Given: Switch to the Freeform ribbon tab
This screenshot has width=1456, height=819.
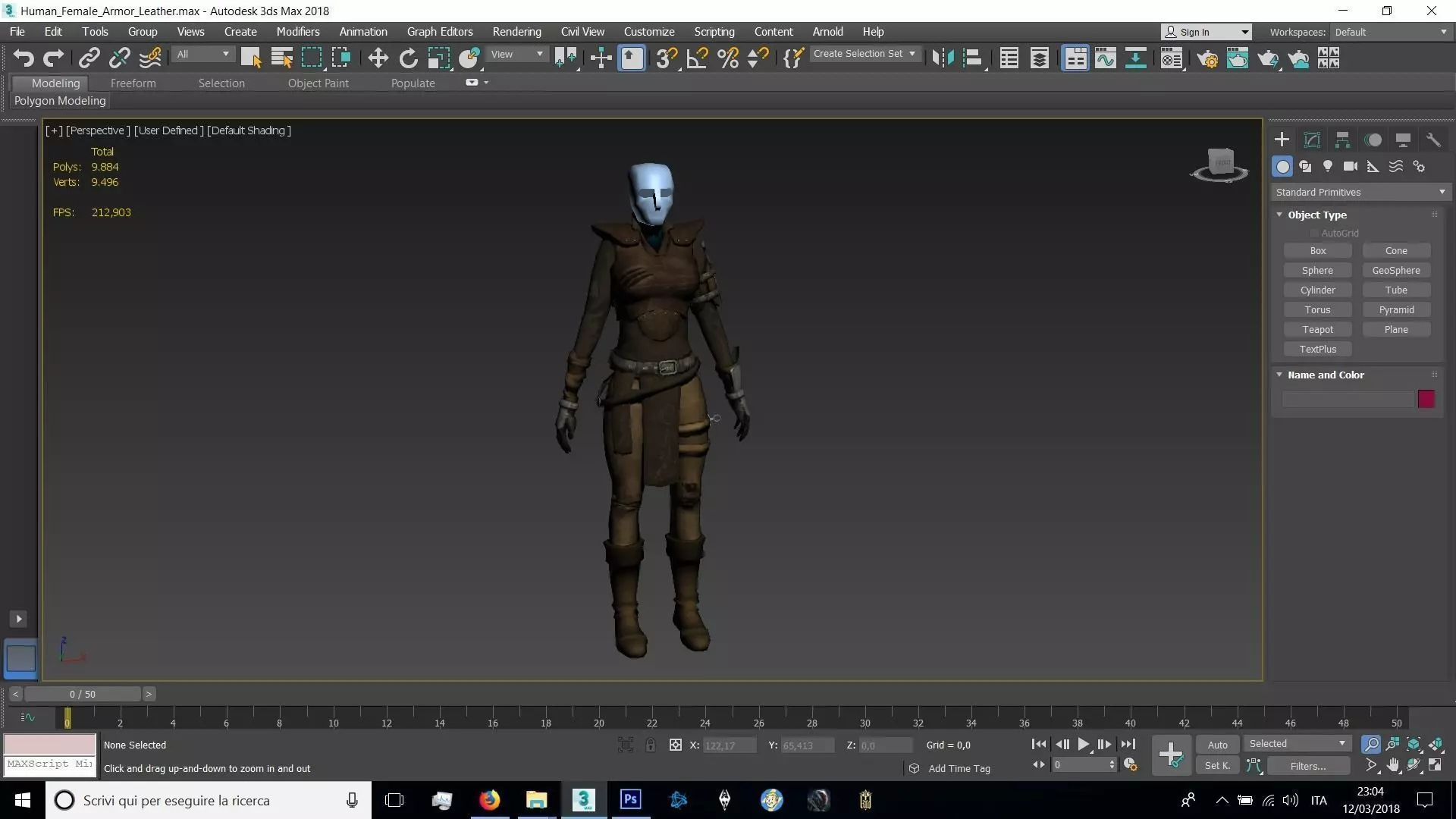Looking at the screenshot, I should [x=133, y=83].
